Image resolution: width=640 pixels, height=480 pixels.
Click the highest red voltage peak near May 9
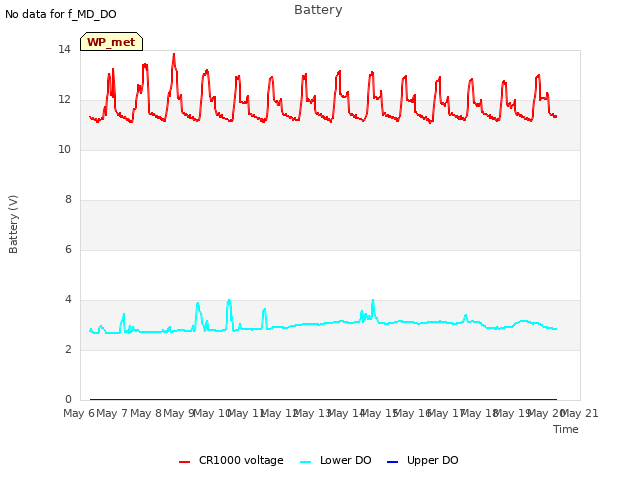pyautogui.click(x=174, y=54)
